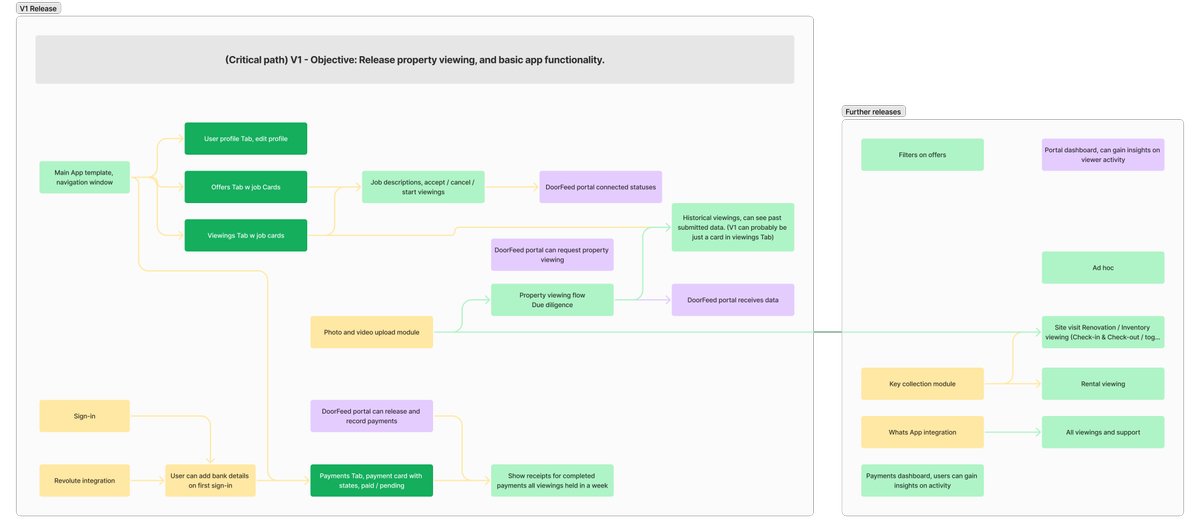Click the Job descriptions accept/cancel card
The height and width of the screenshot is (532, 1200).
(423, 187)
